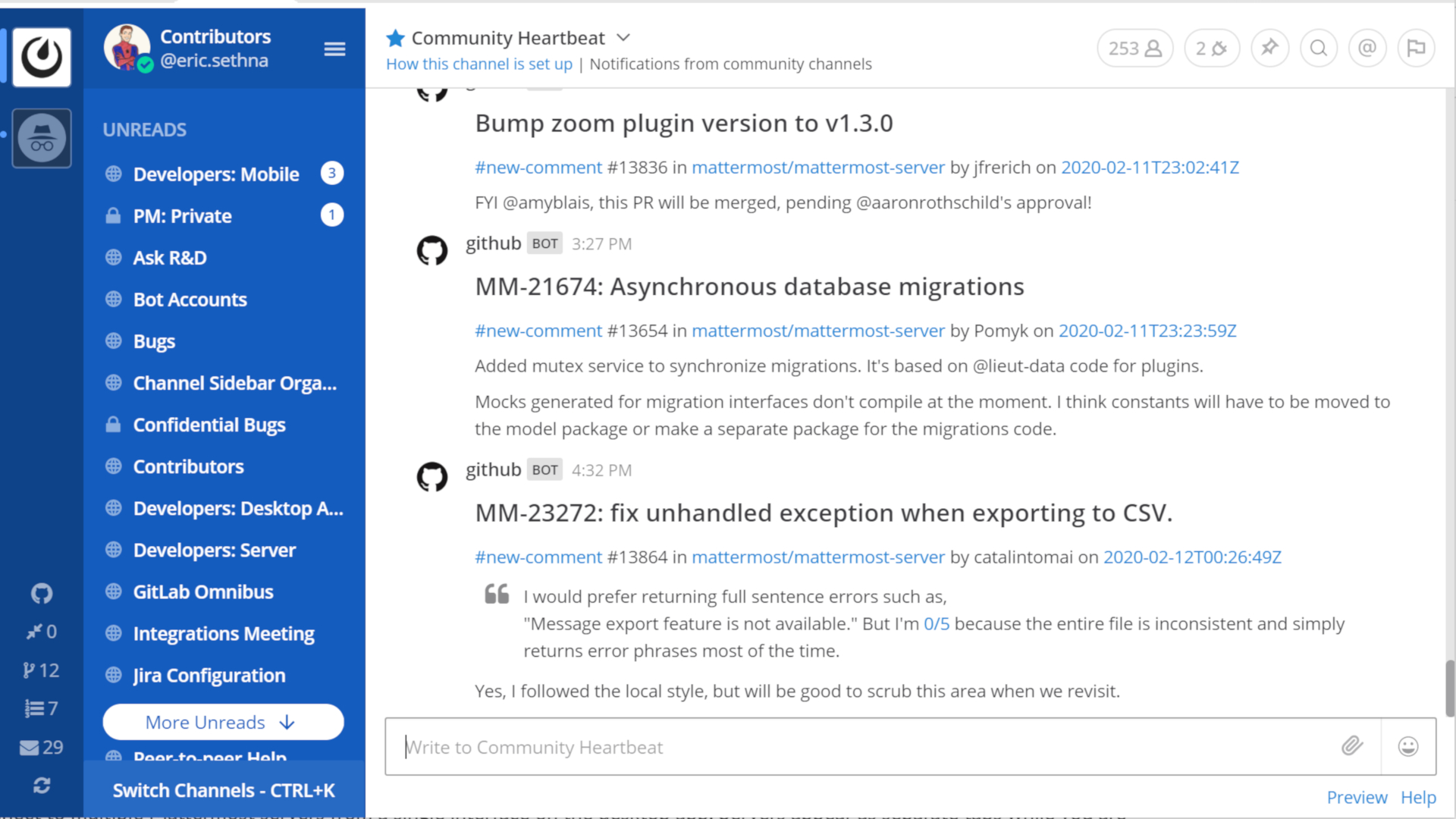Click GitHub icon in left sidebar

(x=42, y=593)
